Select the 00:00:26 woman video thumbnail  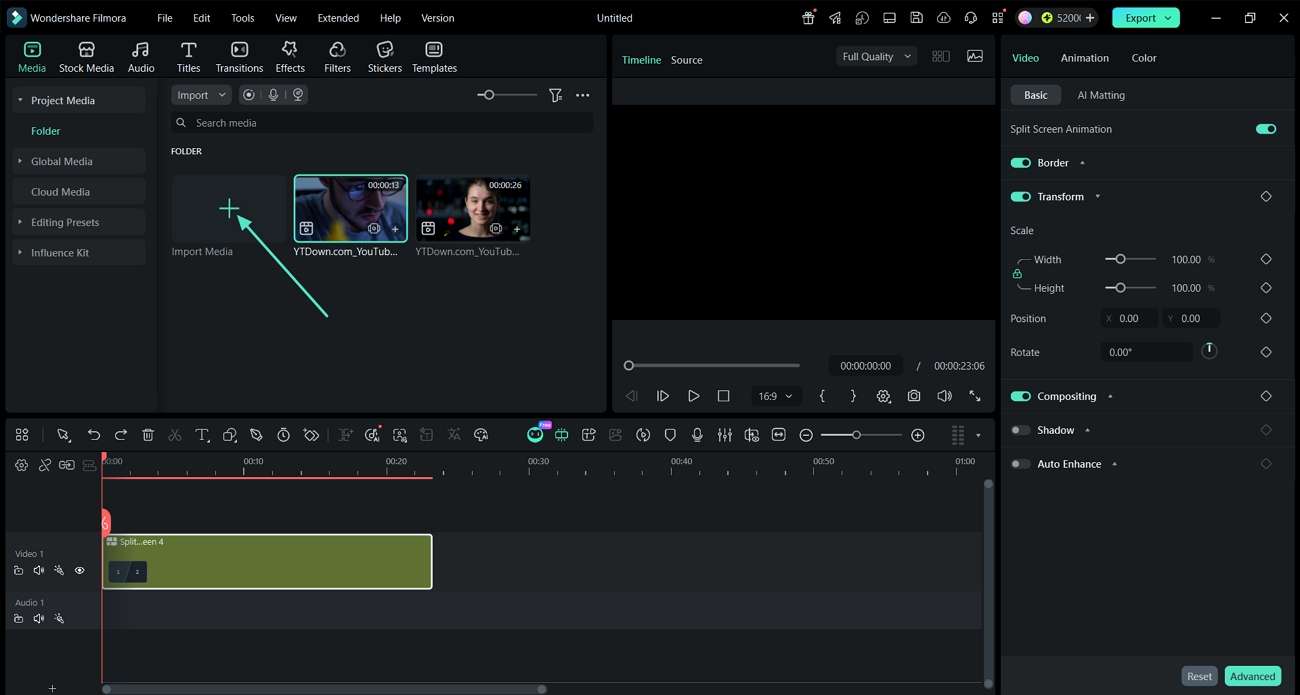tap(473, 208)
